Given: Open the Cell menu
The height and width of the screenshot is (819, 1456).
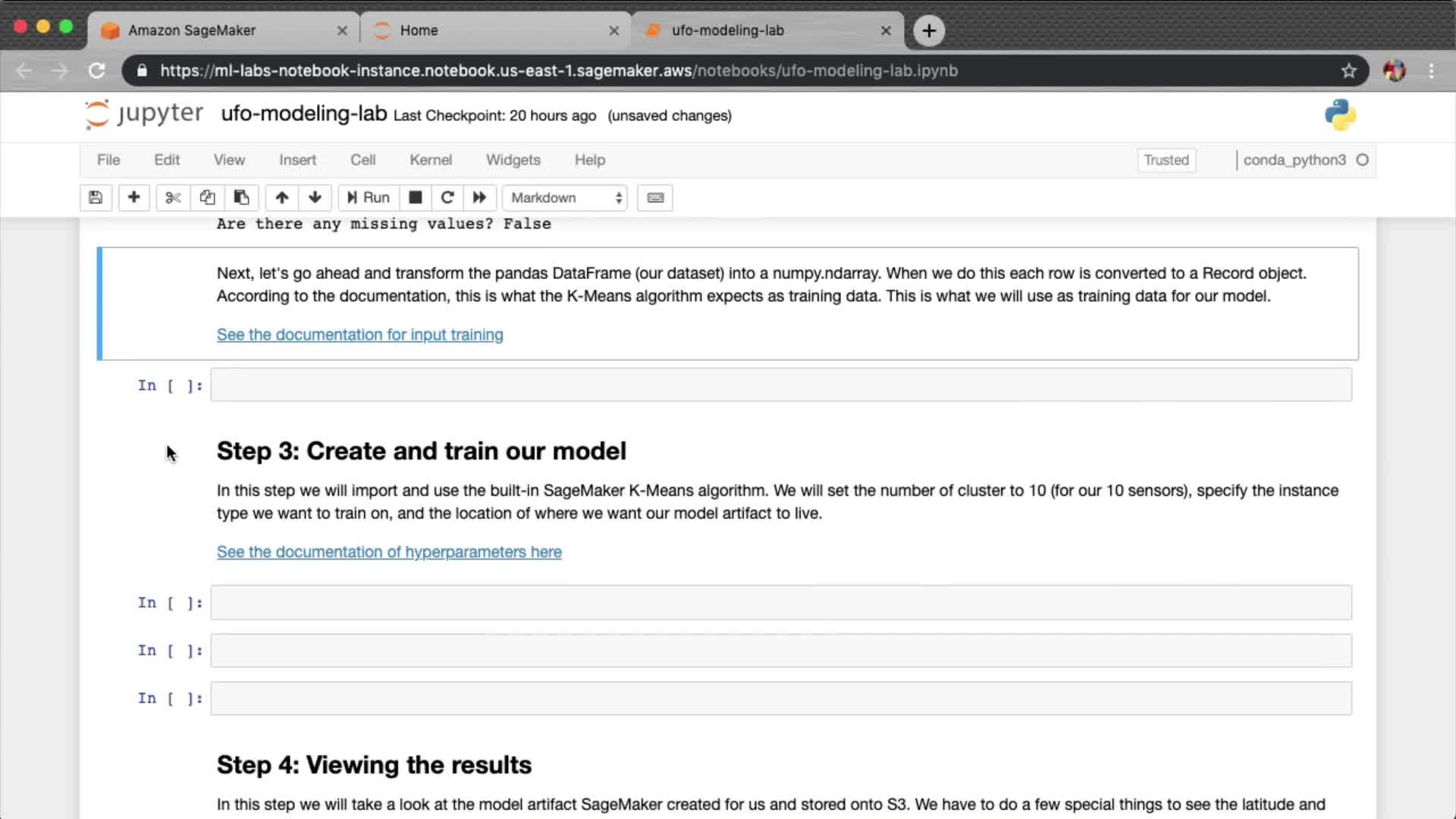Looking at the screenshot, I should (x=362, y=160).
